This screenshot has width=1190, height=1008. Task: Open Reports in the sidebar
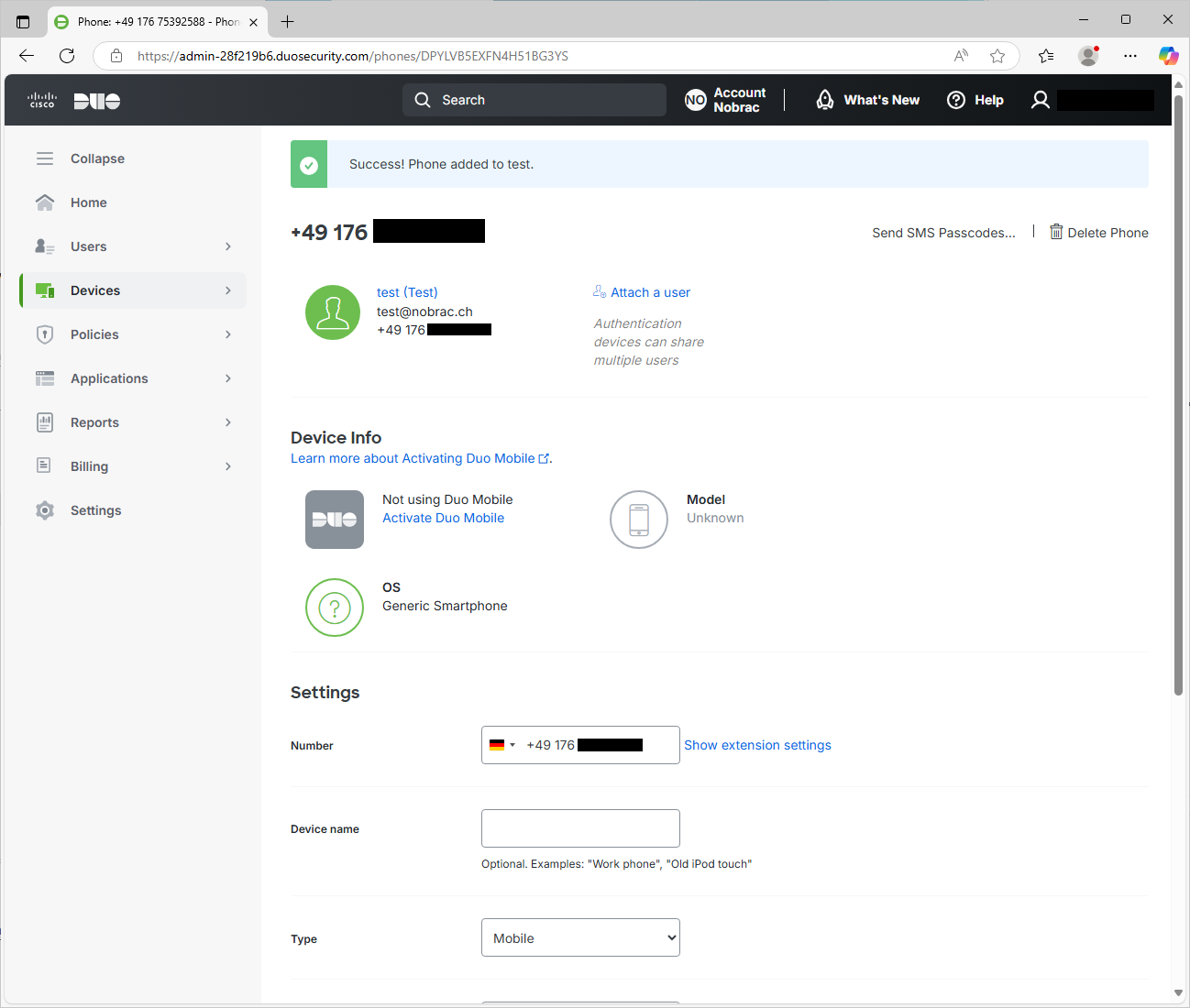coord(133,422)
